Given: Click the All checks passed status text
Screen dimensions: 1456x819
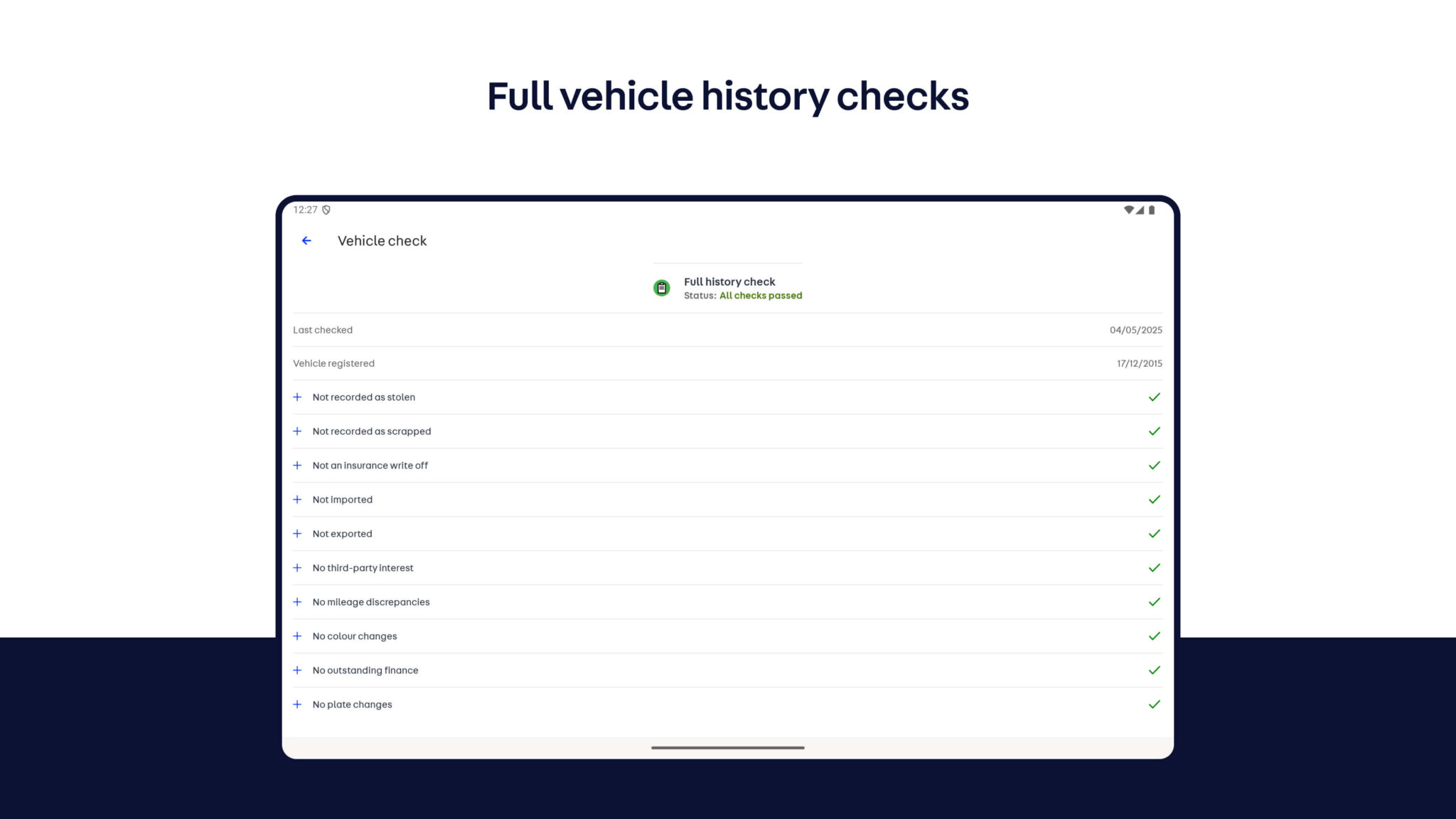Looking at the screenshot, I should (760, 295).
